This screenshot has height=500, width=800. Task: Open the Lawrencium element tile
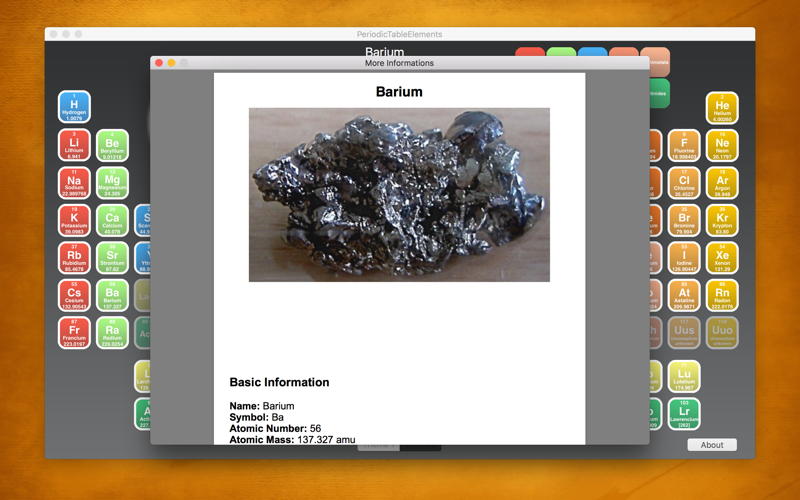684,414
